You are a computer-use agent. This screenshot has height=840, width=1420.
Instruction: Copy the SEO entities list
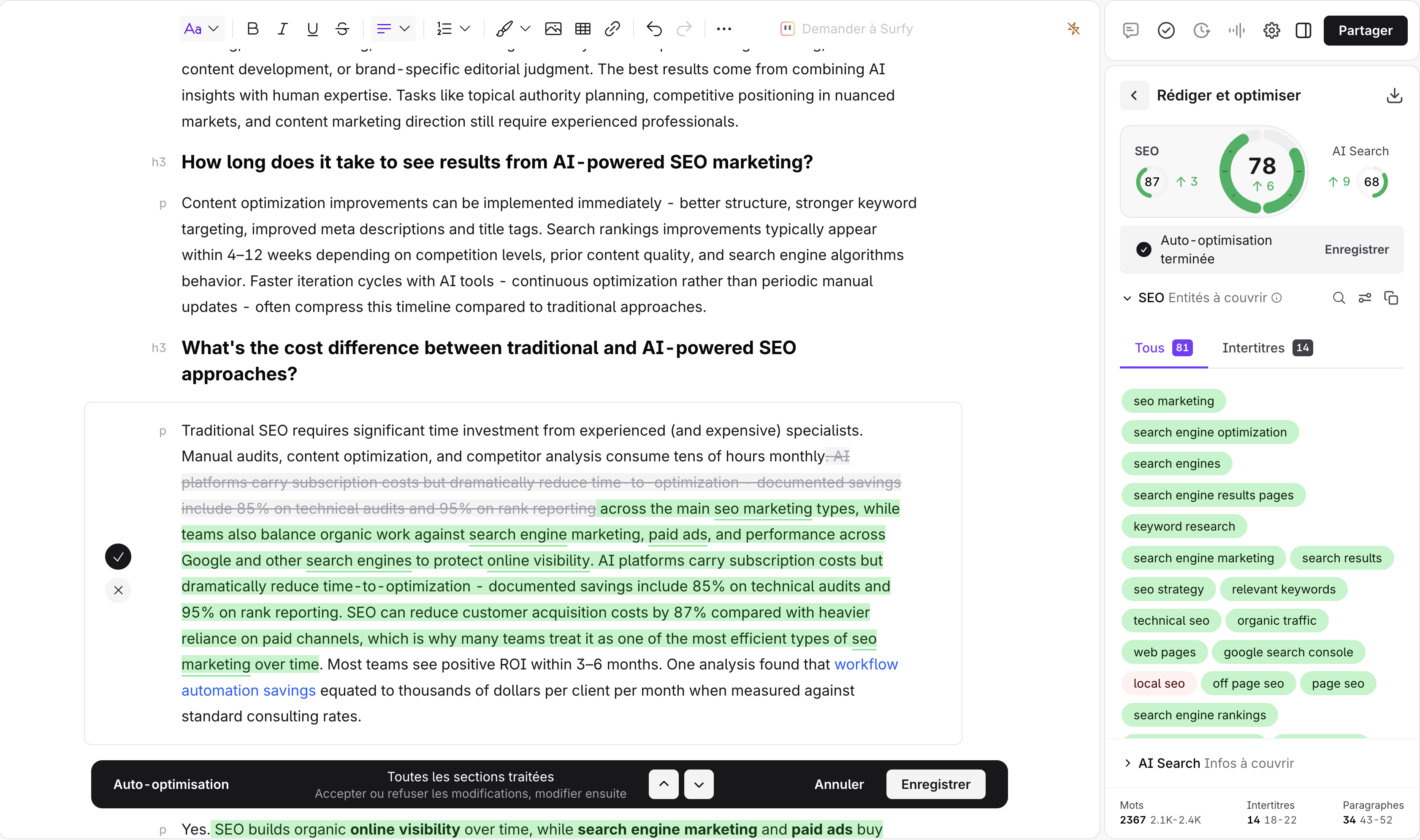coord(1391,298)
